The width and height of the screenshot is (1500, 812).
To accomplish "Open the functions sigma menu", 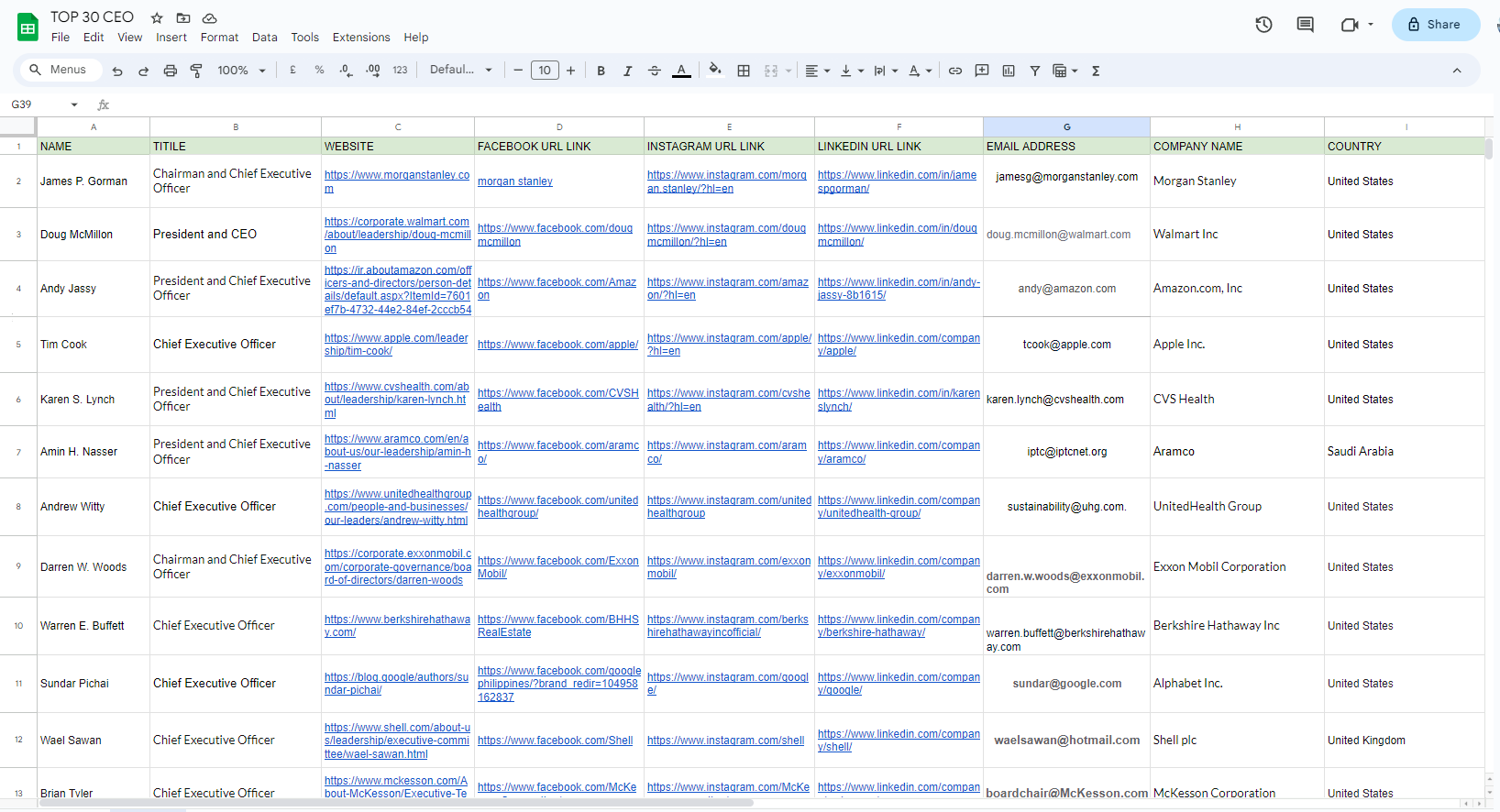I will coord(1096,71).
